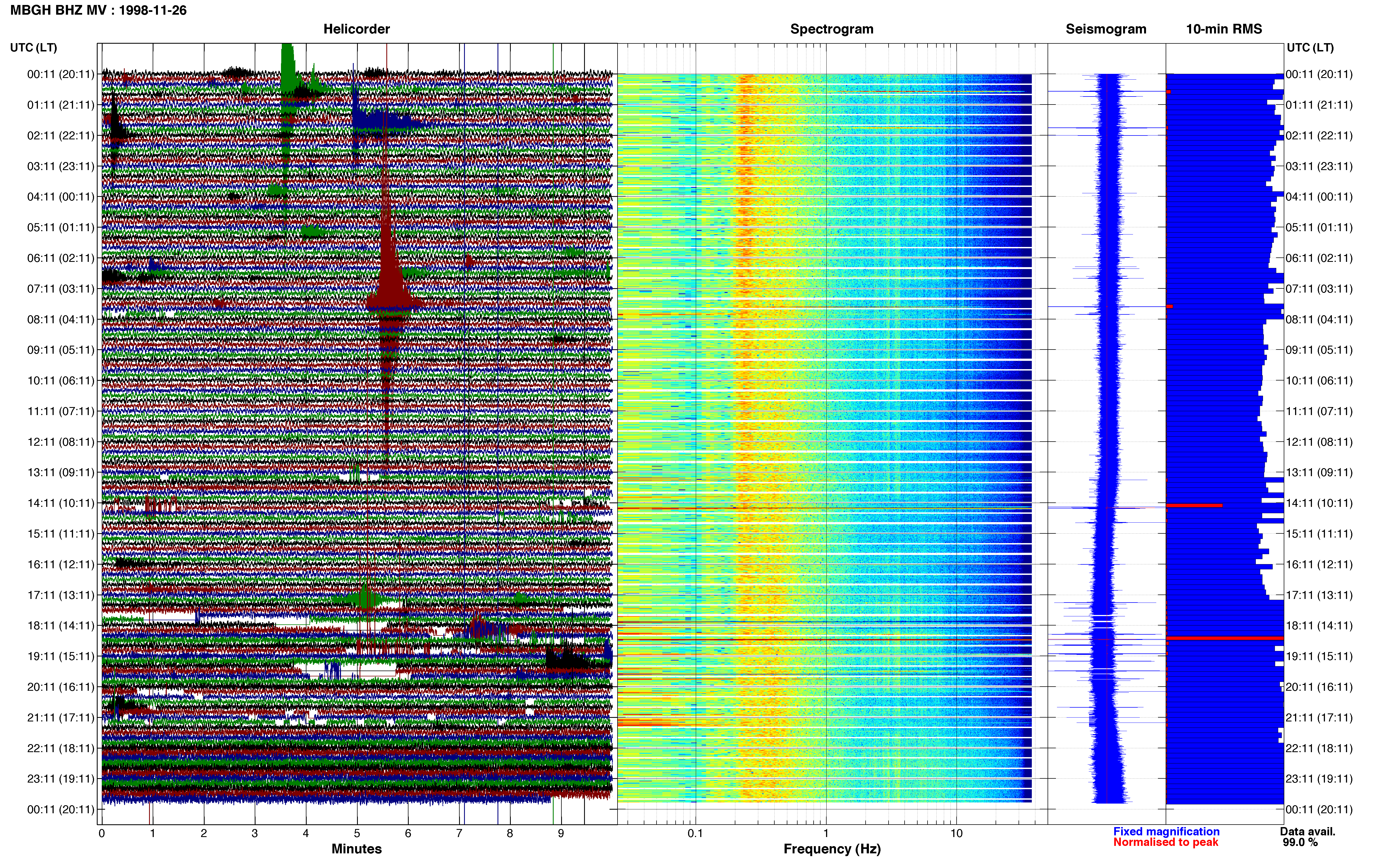Click the left time label 06:11 (02:11)
The width and height of the screenshot is (1388, 868).
click(x=61, y=258)
